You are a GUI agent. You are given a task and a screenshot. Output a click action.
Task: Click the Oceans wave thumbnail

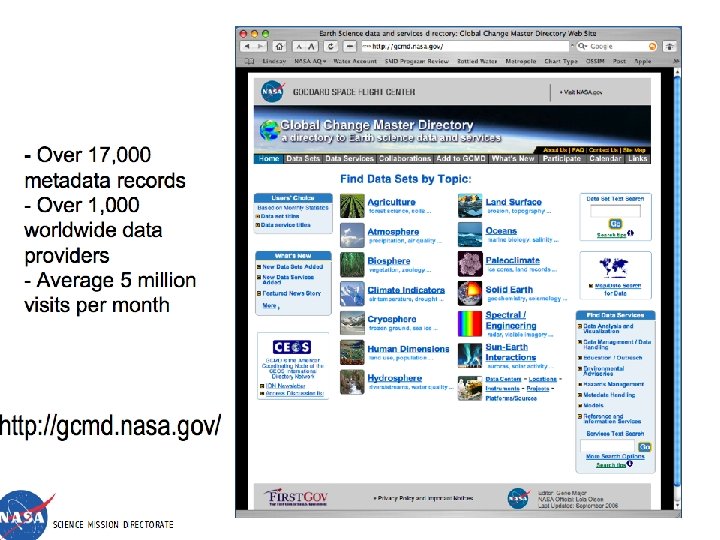point(470,235)
